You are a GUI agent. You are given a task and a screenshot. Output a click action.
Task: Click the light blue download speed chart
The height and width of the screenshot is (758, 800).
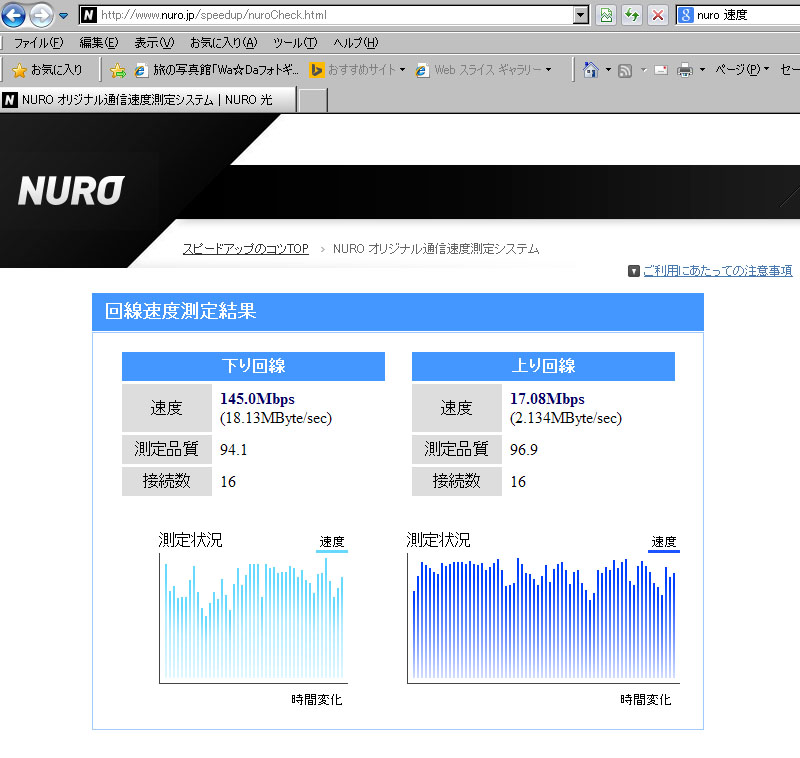(x=254, y=619)
